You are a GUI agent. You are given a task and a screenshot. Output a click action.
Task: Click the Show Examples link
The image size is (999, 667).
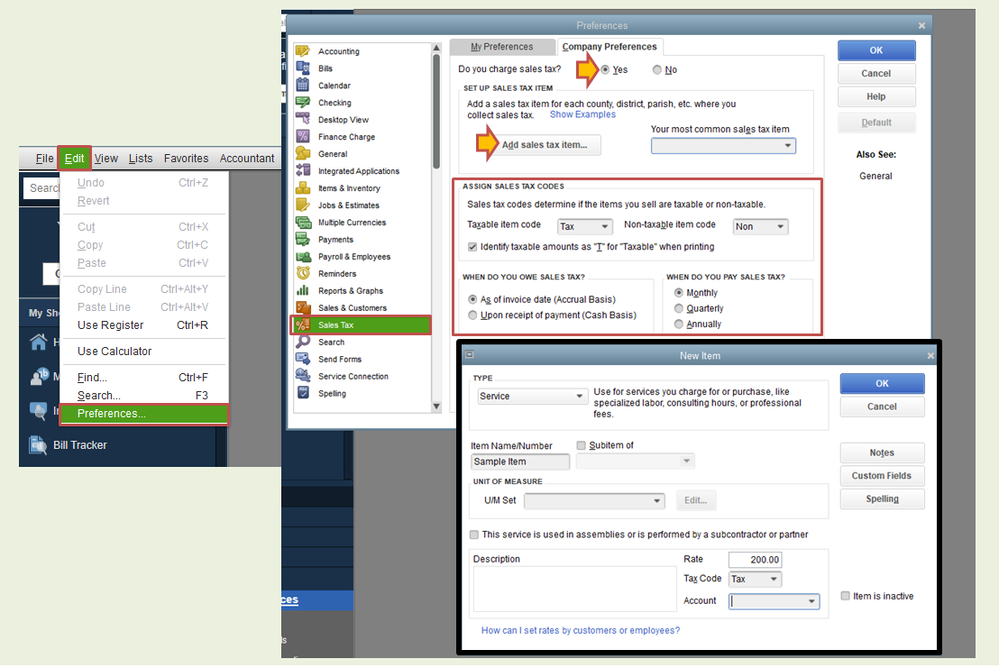coord(582,115)
